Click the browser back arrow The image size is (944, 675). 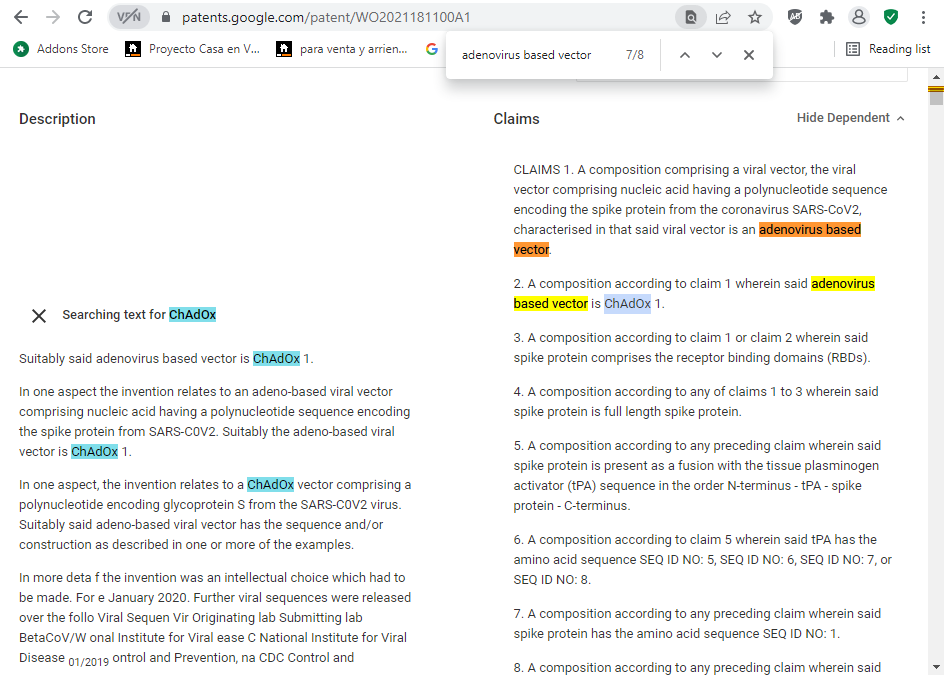[x=21, y=17]
